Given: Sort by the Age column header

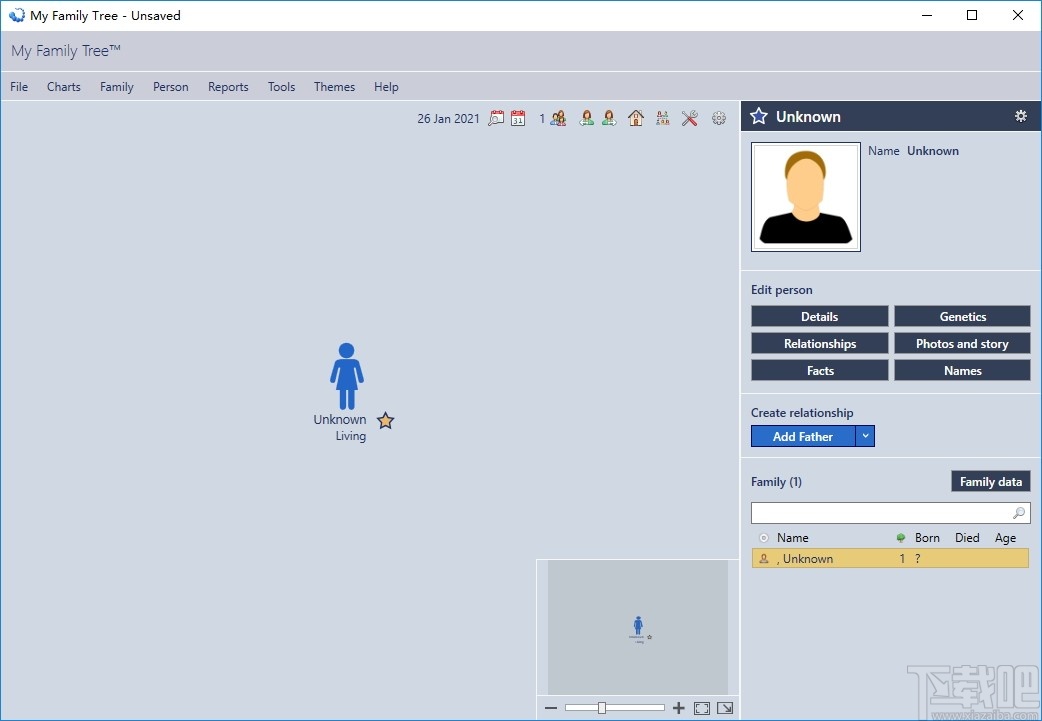Looking at the screenshot, I should tap(1005, 538).
